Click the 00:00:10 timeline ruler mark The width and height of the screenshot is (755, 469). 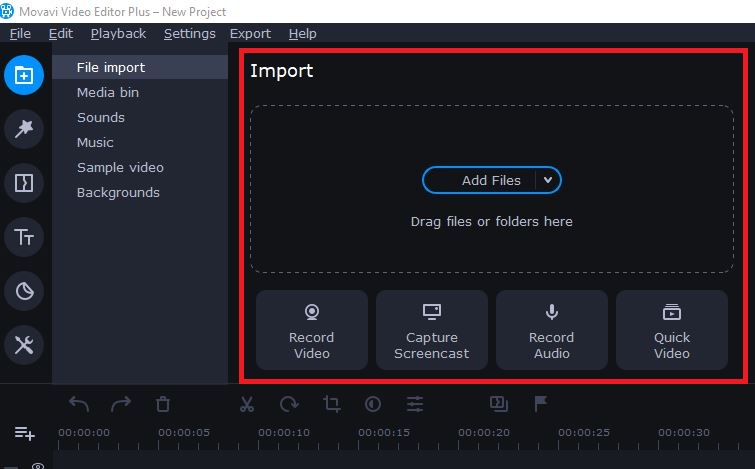click(x=284, y=432)
